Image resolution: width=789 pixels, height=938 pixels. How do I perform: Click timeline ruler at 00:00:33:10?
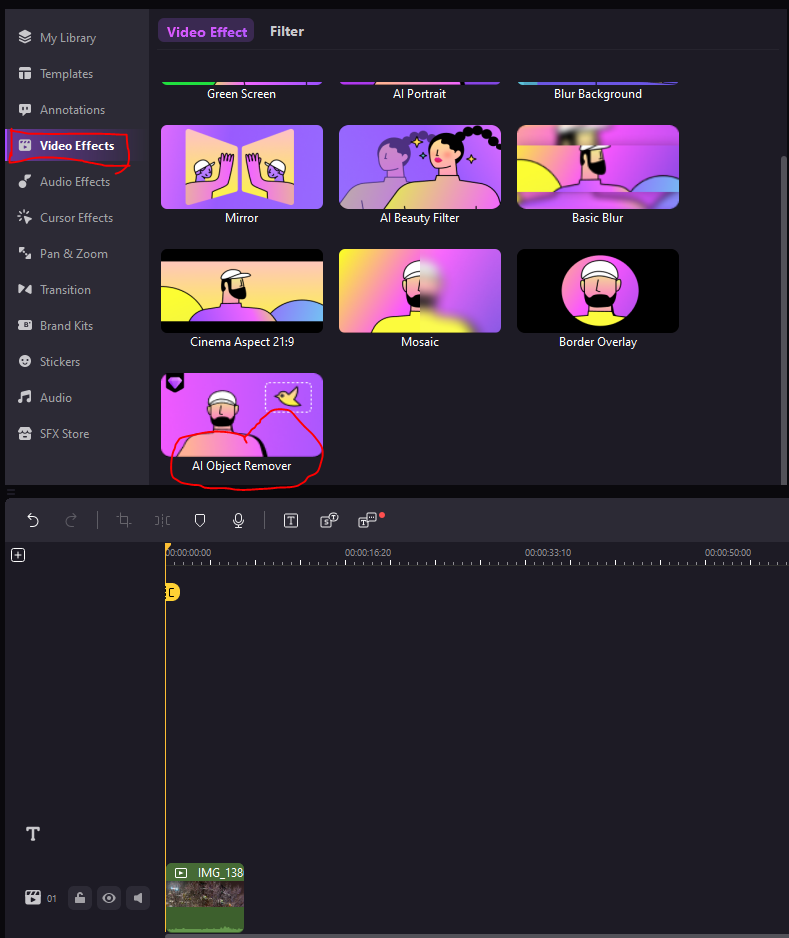(548, 553)
